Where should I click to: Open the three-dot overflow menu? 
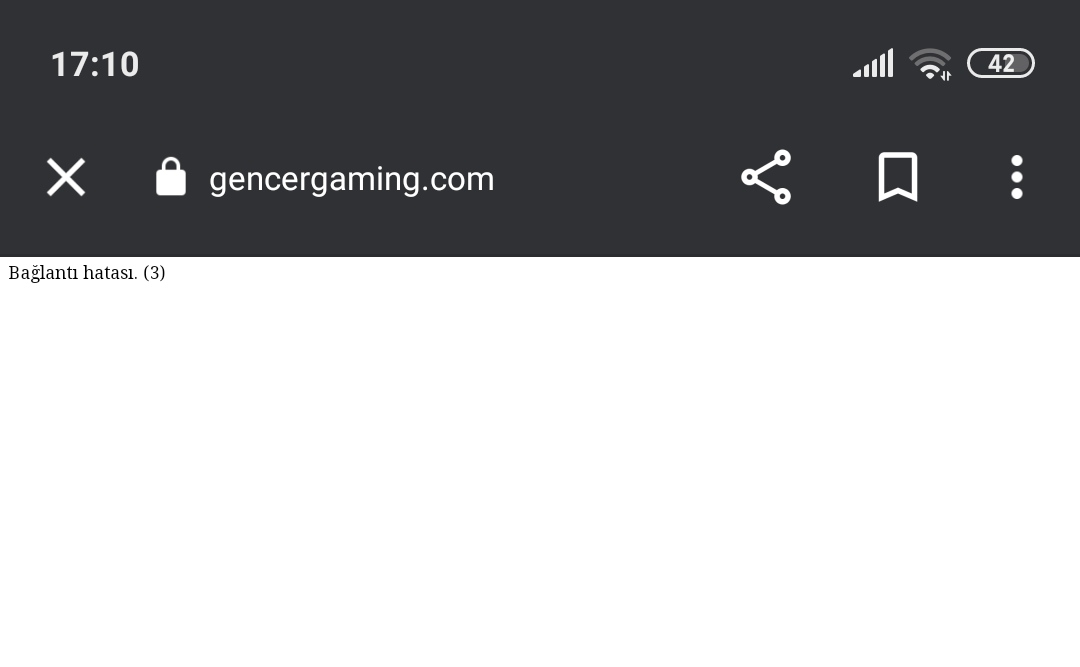tap(1016, 178)
